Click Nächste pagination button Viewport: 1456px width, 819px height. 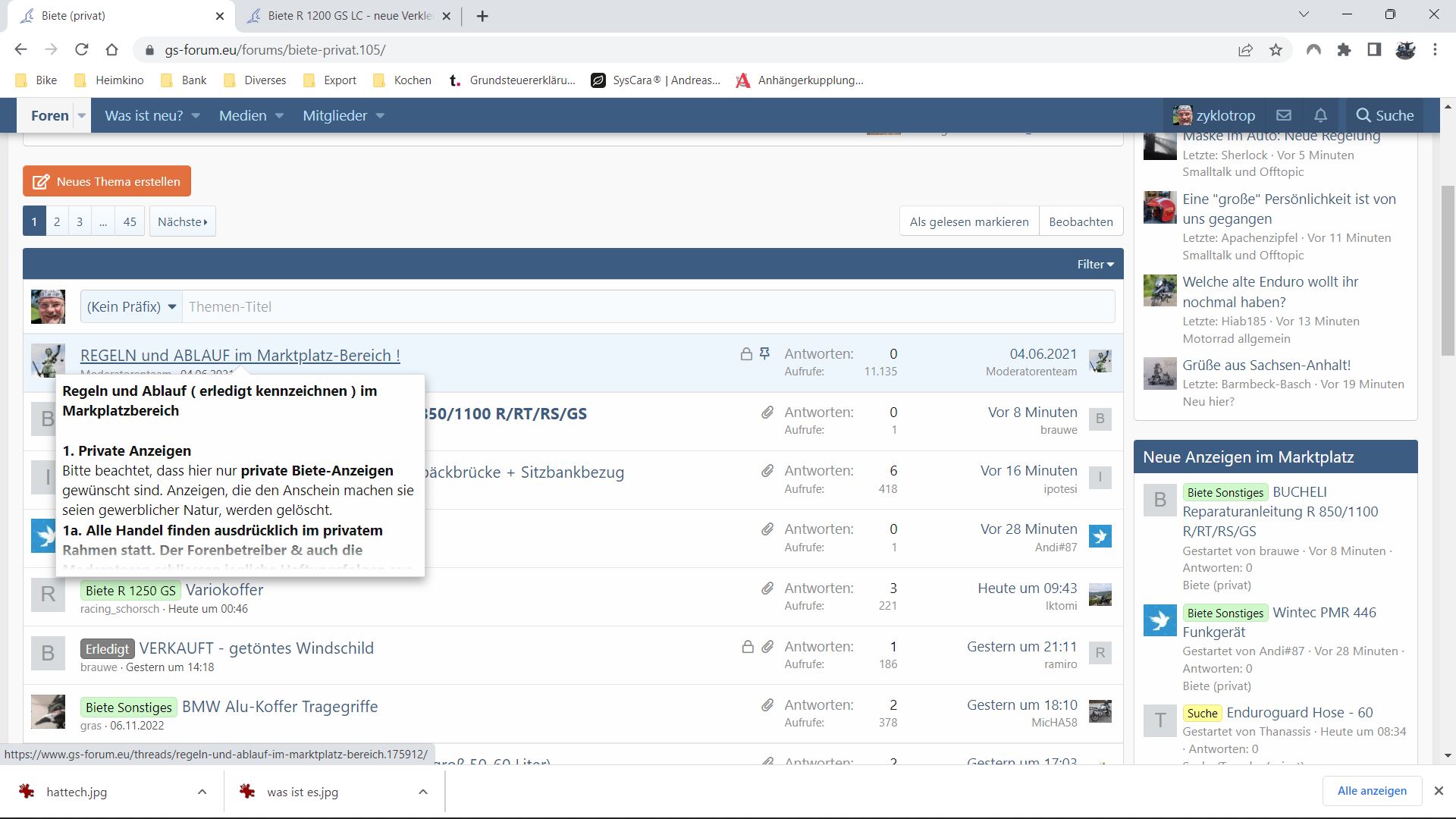183,221
